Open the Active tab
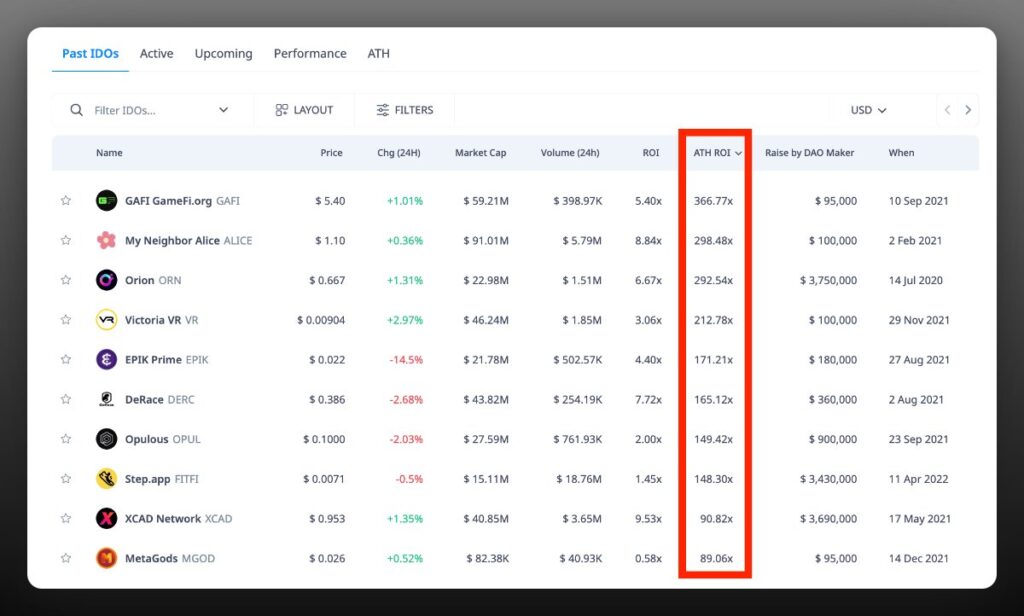Image resolution: width=1024 pixels, height=616 pixels. 157,54
